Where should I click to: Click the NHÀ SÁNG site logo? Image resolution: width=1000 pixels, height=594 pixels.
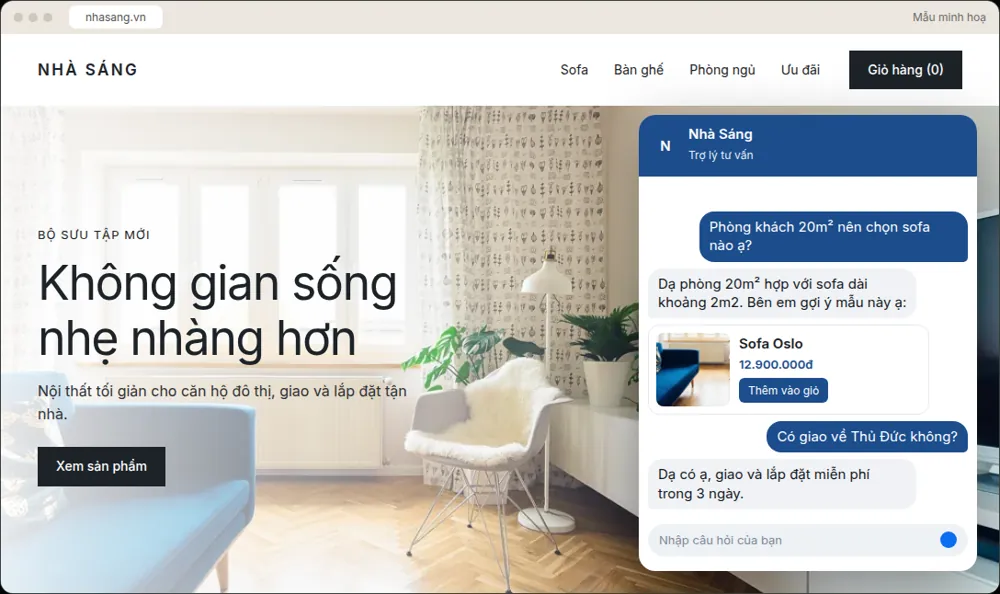[88, 70]
